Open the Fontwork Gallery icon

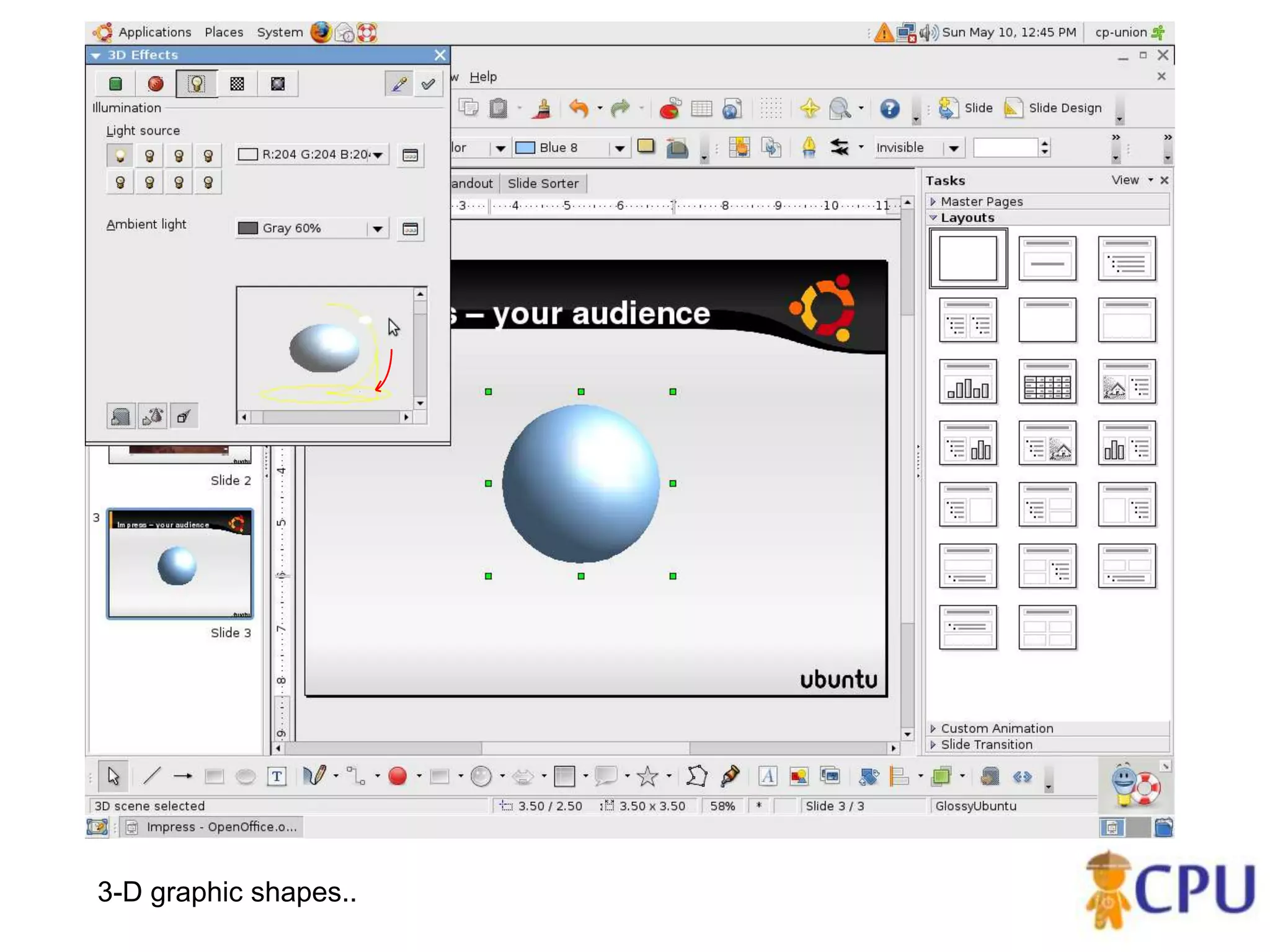[767, 776]
